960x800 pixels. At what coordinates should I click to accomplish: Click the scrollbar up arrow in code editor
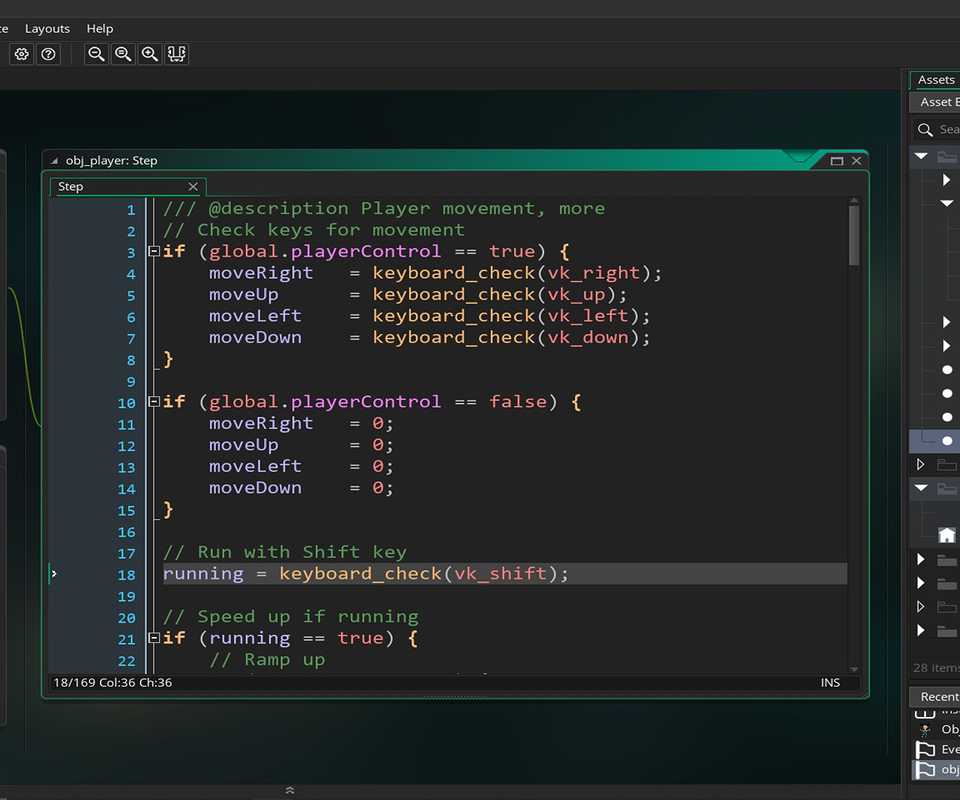tap(853, 201)
